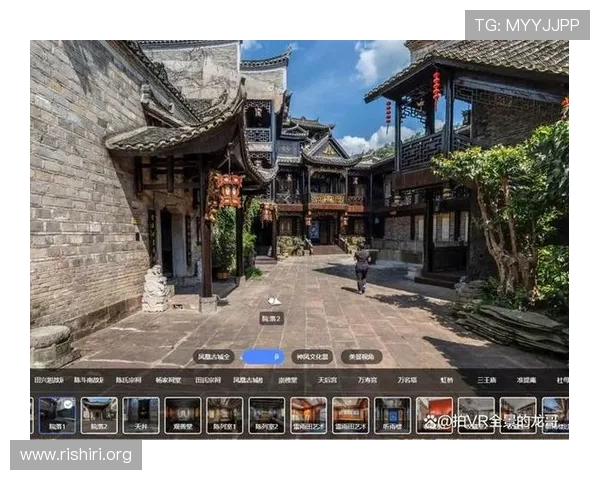Open the thumbnail between 天井 and 陈列室1

(x=183, y=415)
